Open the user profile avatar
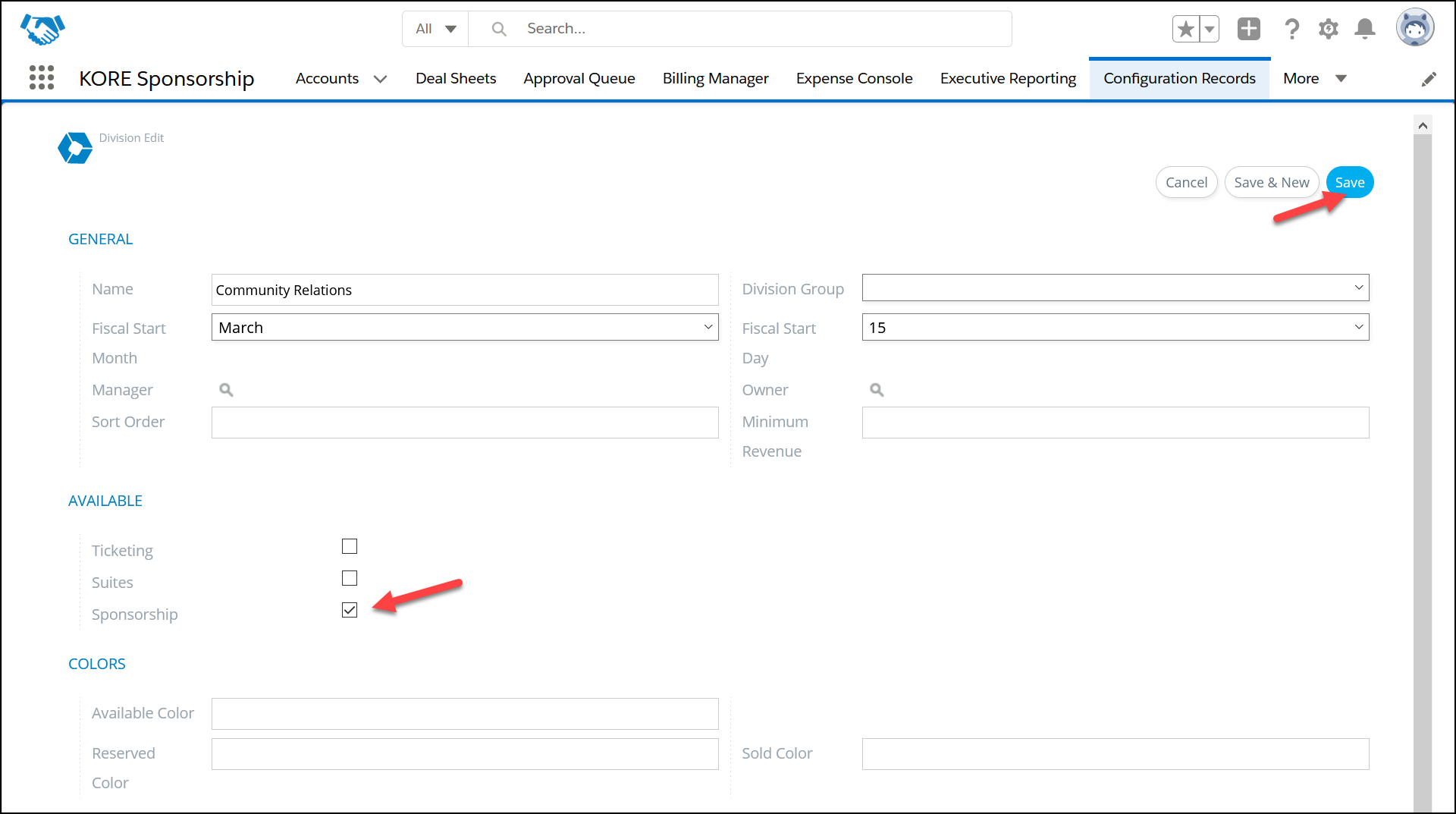Viewport: 1456px width, 814px height. (1415, 28)
